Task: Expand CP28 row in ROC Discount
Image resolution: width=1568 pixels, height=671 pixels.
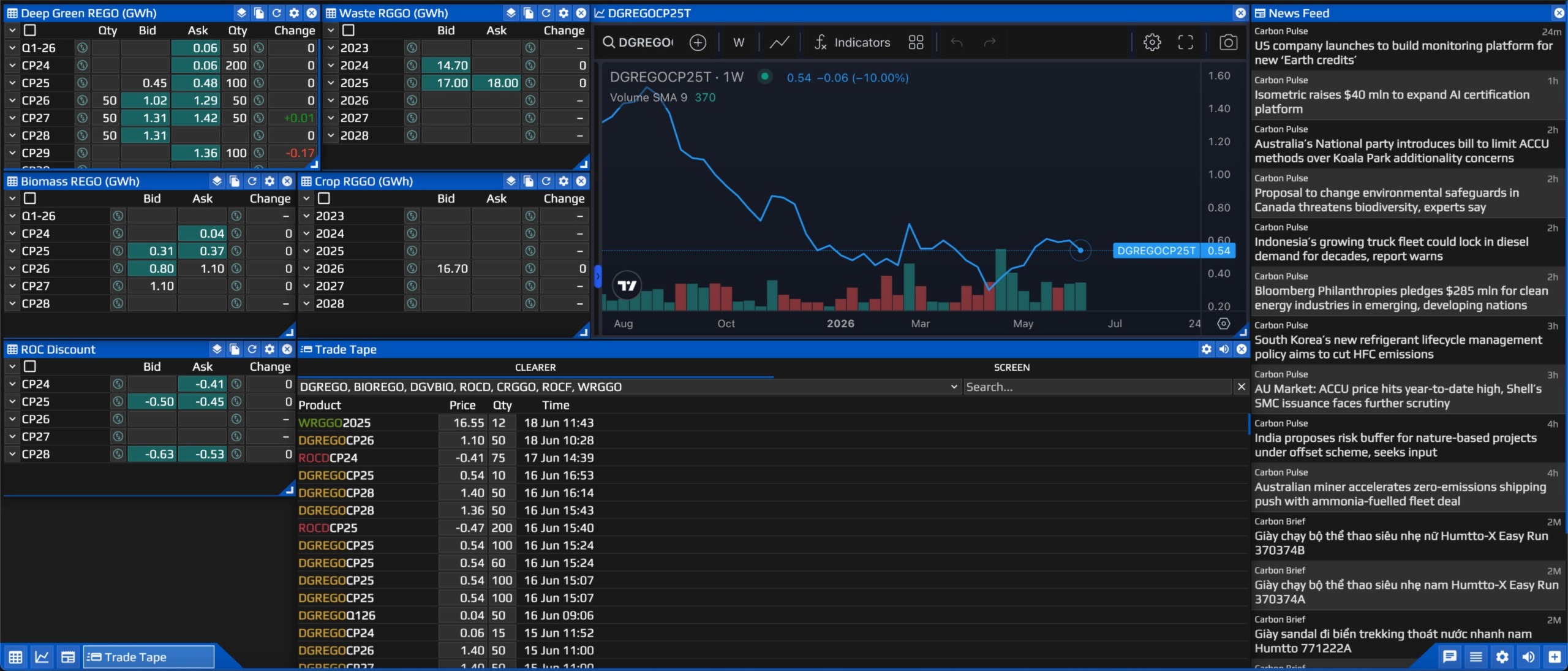Action: 12,454
